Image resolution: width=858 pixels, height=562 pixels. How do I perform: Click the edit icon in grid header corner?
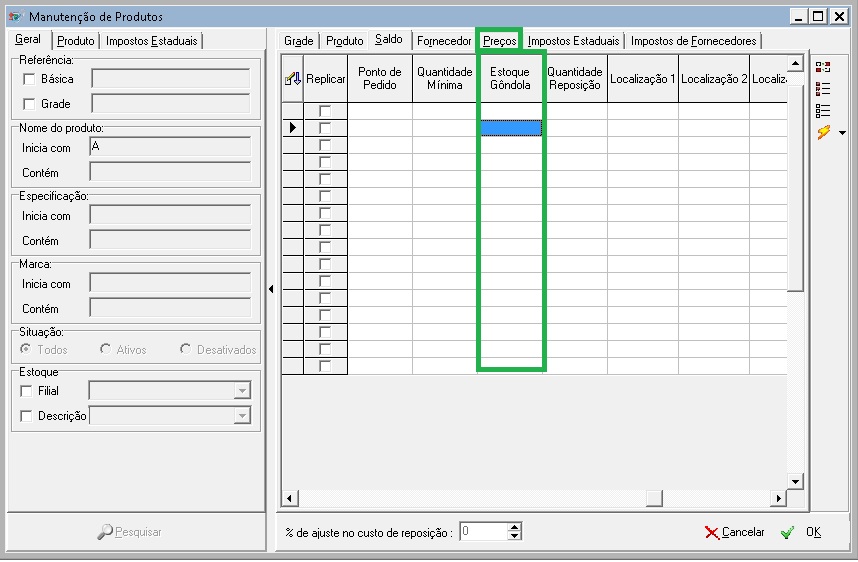292,79
